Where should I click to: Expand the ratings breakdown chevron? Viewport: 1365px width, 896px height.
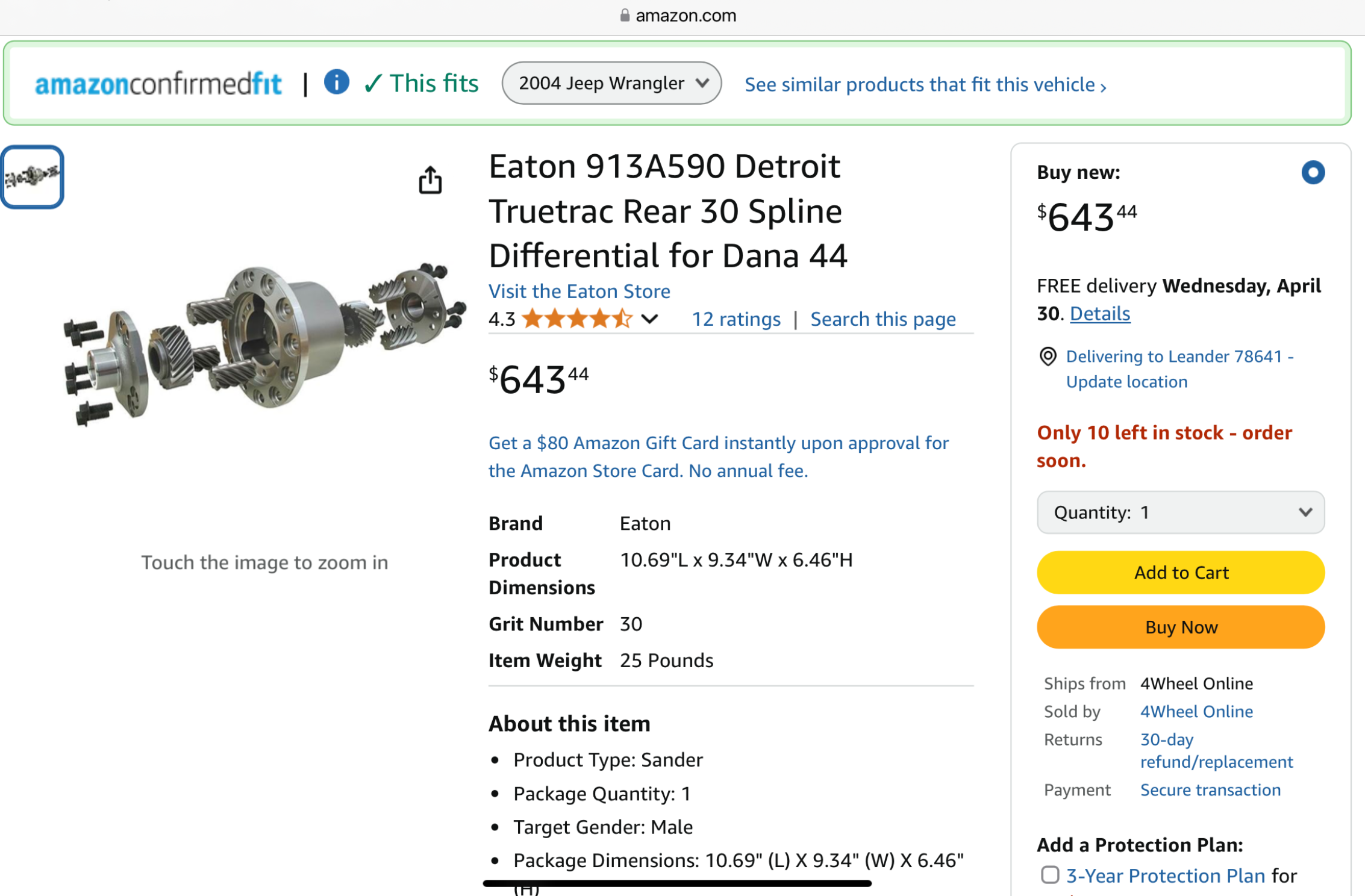tap(649, 319)
